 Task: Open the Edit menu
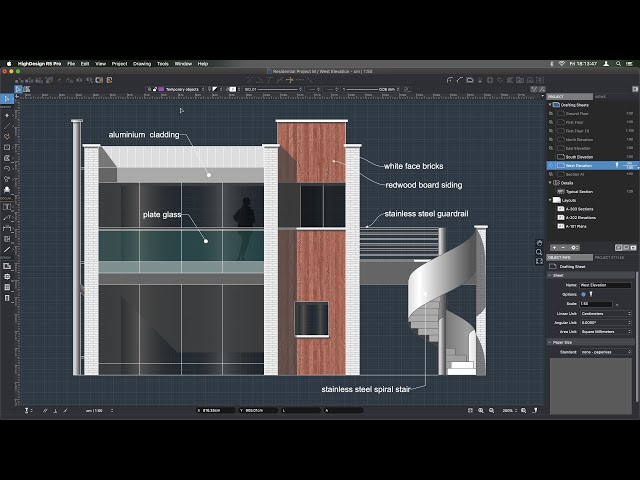[85, 64]
